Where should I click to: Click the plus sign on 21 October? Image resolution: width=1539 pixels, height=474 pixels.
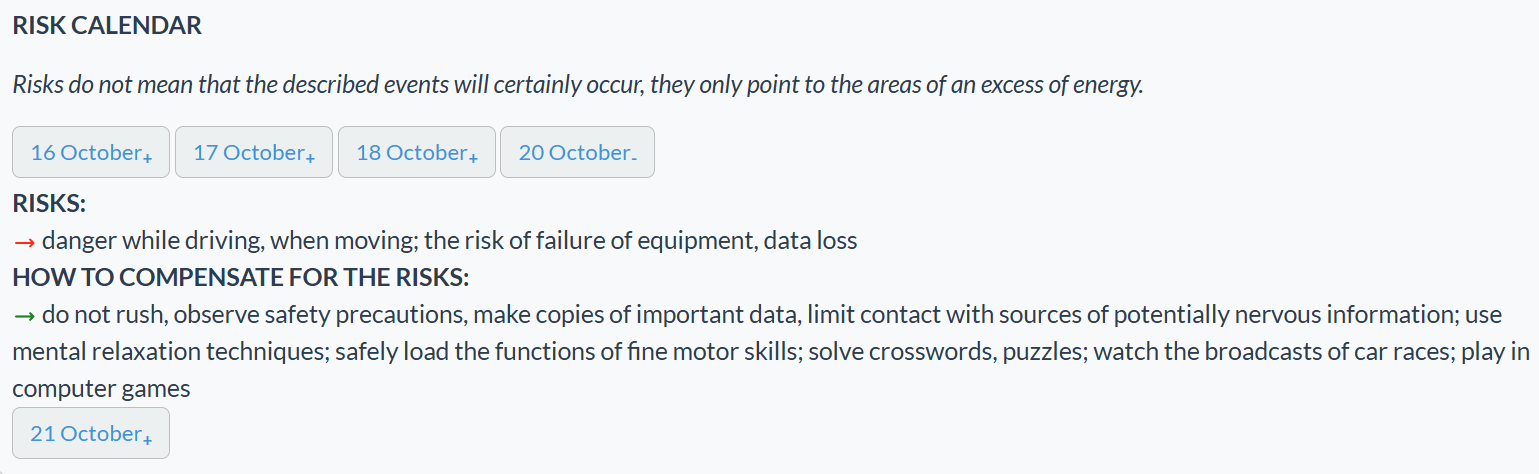click(147, 439)
